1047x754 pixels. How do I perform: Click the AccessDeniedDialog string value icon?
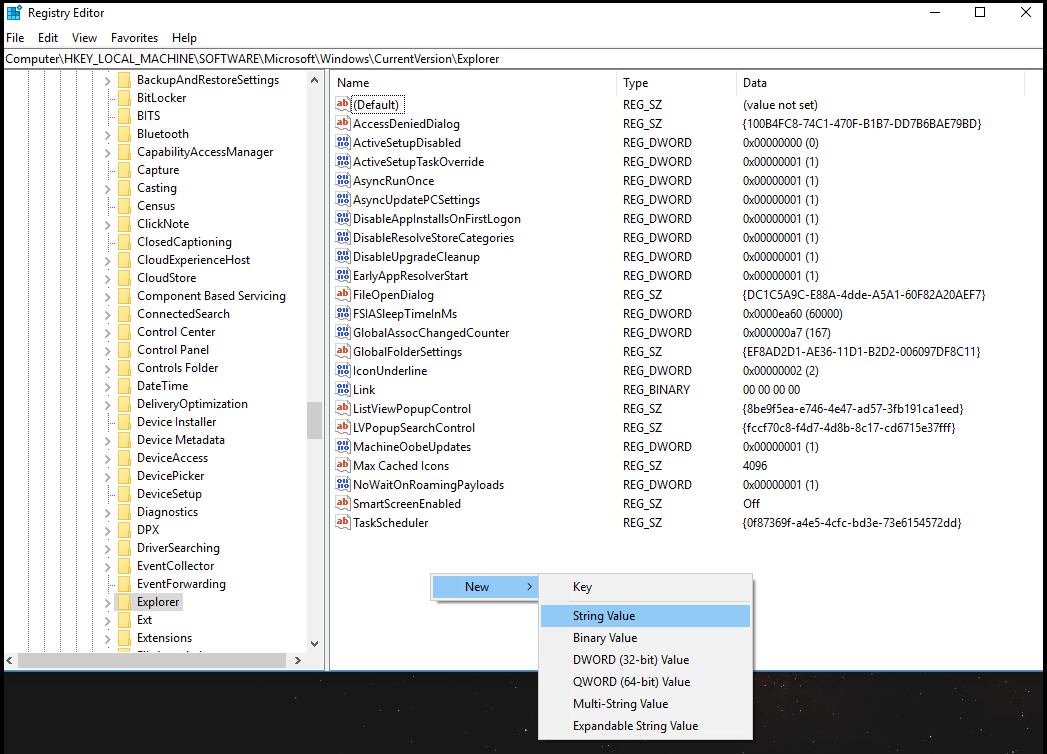point(343,124)
